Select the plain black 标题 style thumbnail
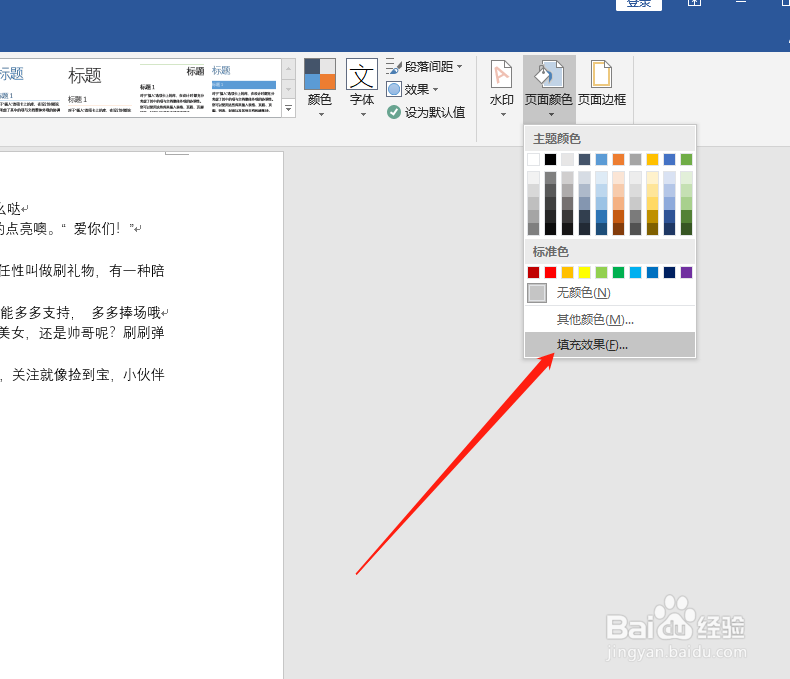 pyautogui.click(x=99, y=88)
